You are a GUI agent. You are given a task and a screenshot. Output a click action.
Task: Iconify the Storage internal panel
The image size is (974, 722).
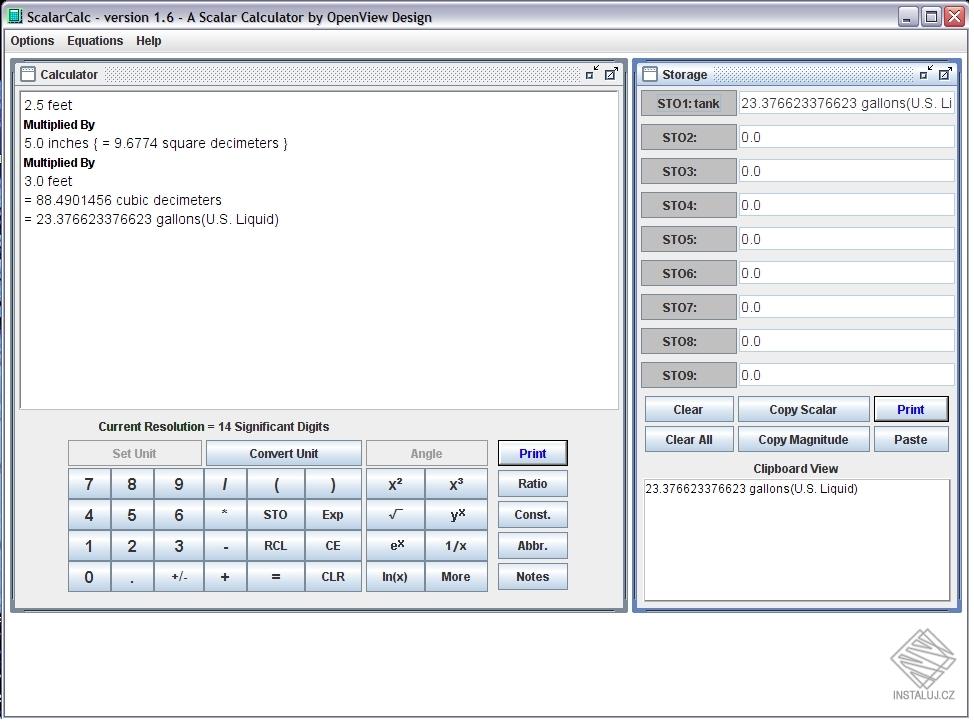pos(926,74)
